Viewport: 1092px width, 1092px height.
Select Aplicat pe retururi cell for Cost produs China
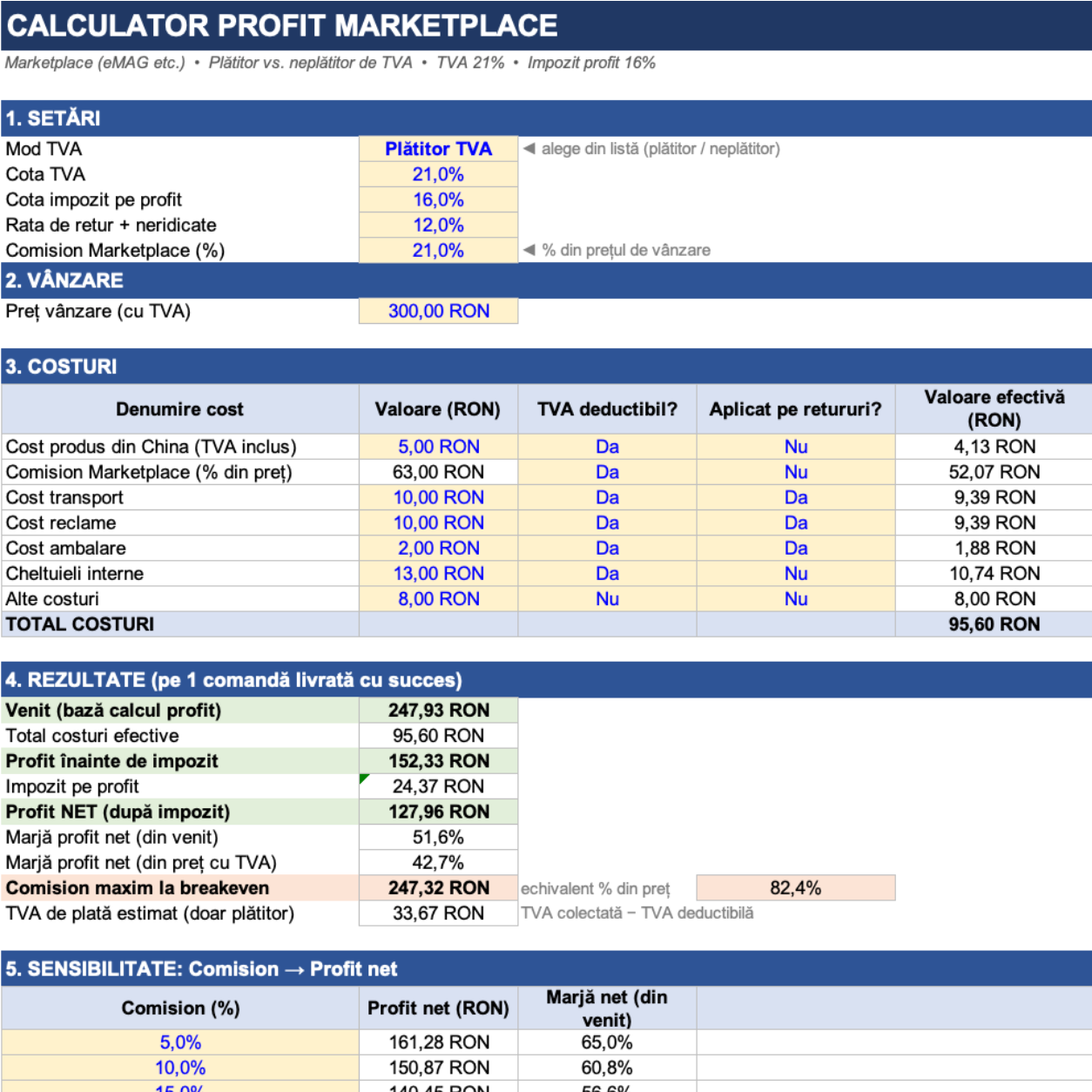[x=796, y=447]
